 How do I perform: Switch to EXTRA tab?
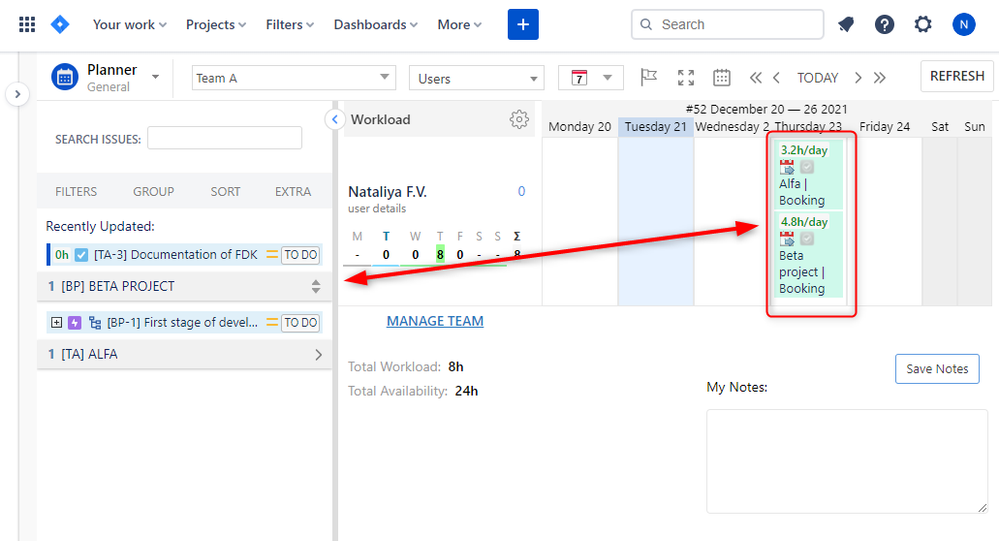(x=293, y=192)
